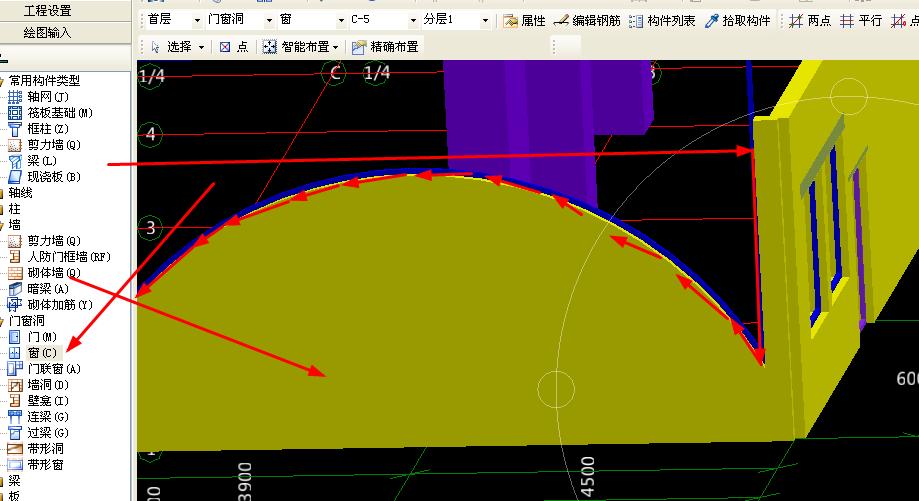Click the 精确布置 icon
The height and width of the screenshot is (501, 919).
(x=359, y=47)
